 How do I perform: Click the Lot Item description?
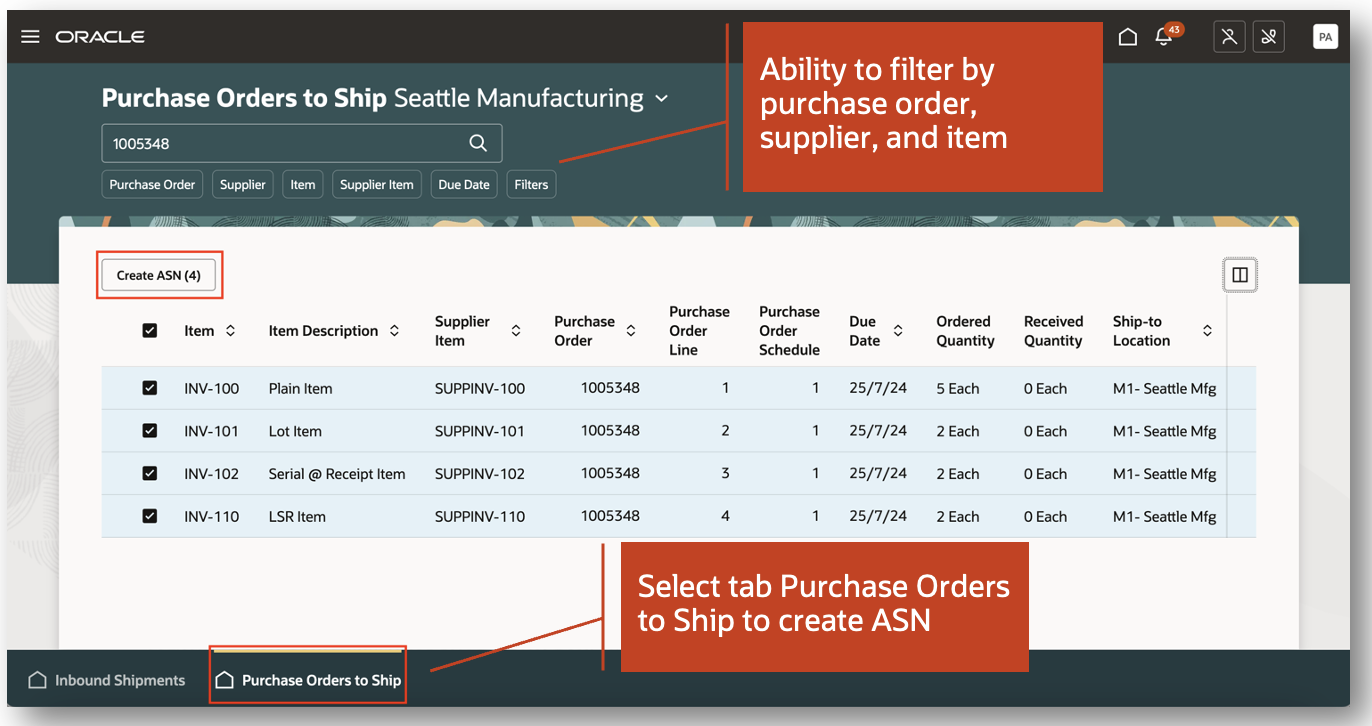(x=295, y=431)
